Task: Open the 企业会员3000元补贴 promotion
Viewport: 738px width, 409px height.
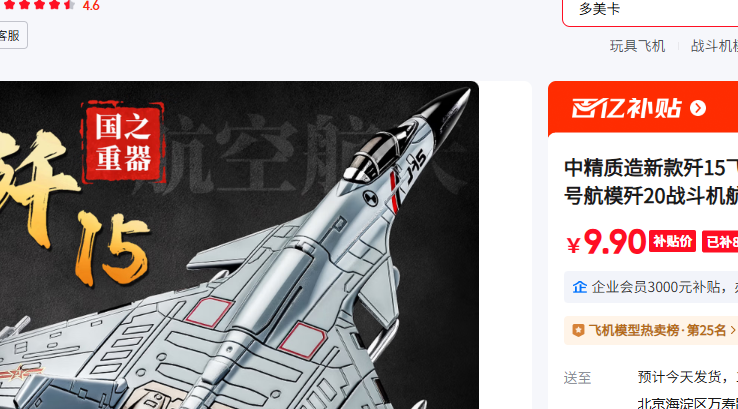Action: coord(664,287)
